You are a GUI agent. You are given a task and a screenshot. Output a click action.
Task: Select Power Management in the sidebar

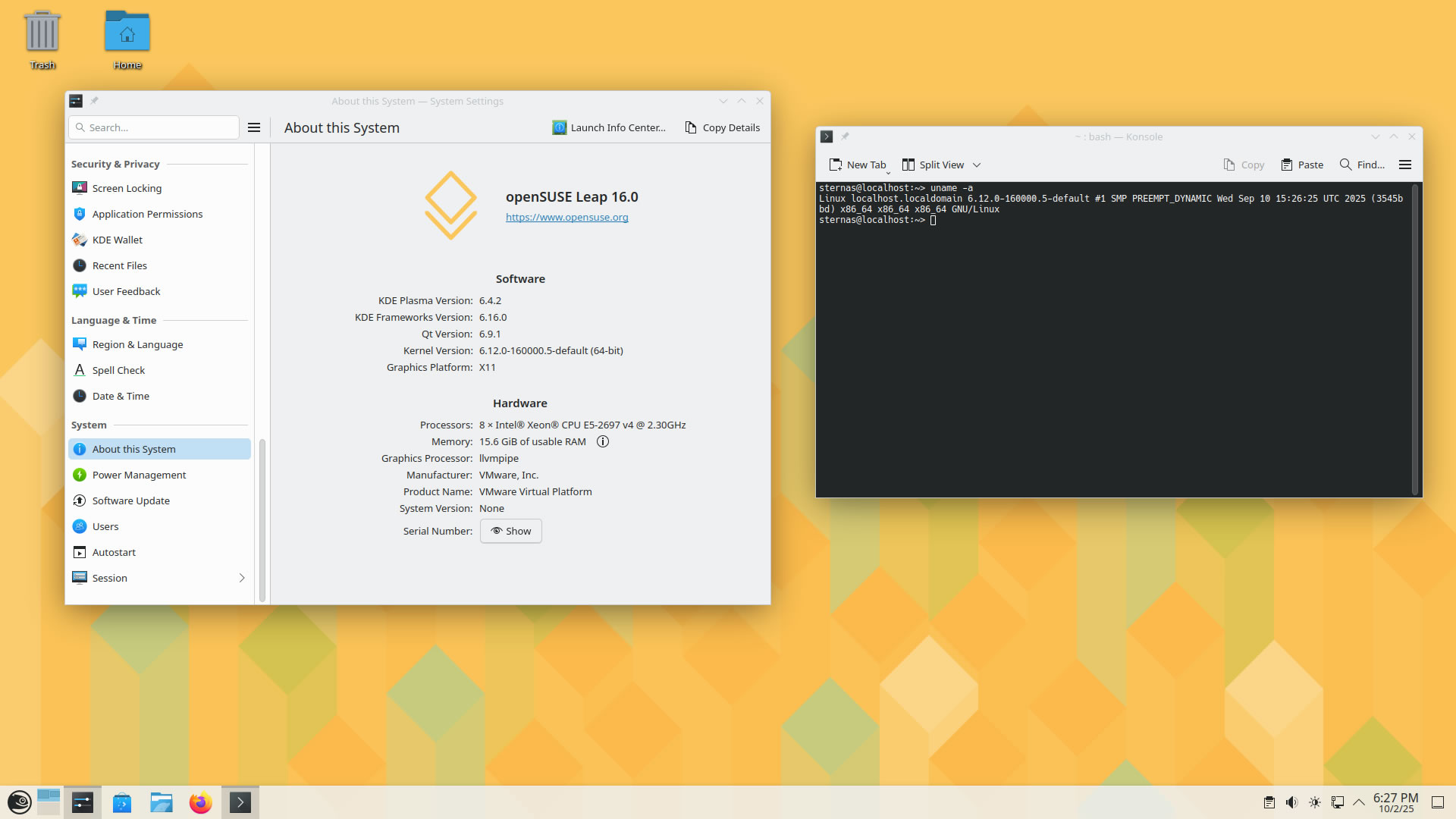tap(139, 475)
